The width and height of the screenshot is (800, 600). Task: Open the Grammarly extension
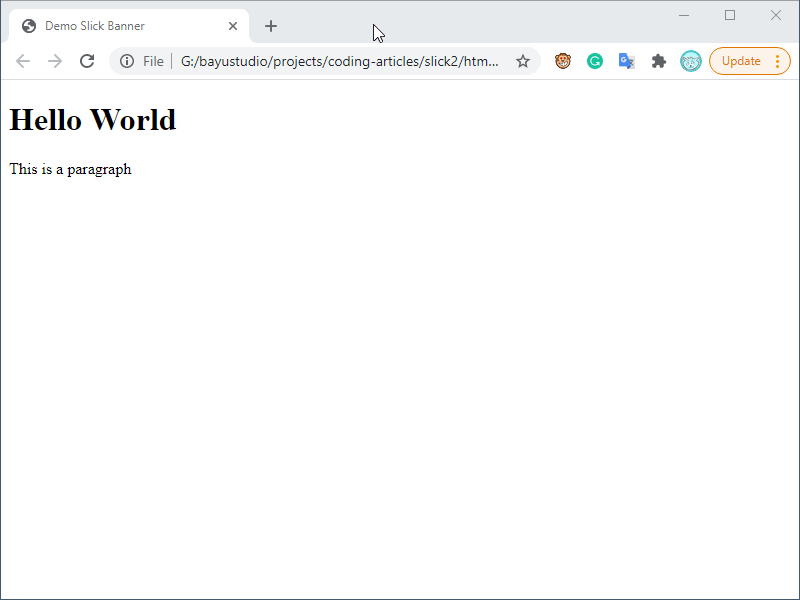(595, 61)
